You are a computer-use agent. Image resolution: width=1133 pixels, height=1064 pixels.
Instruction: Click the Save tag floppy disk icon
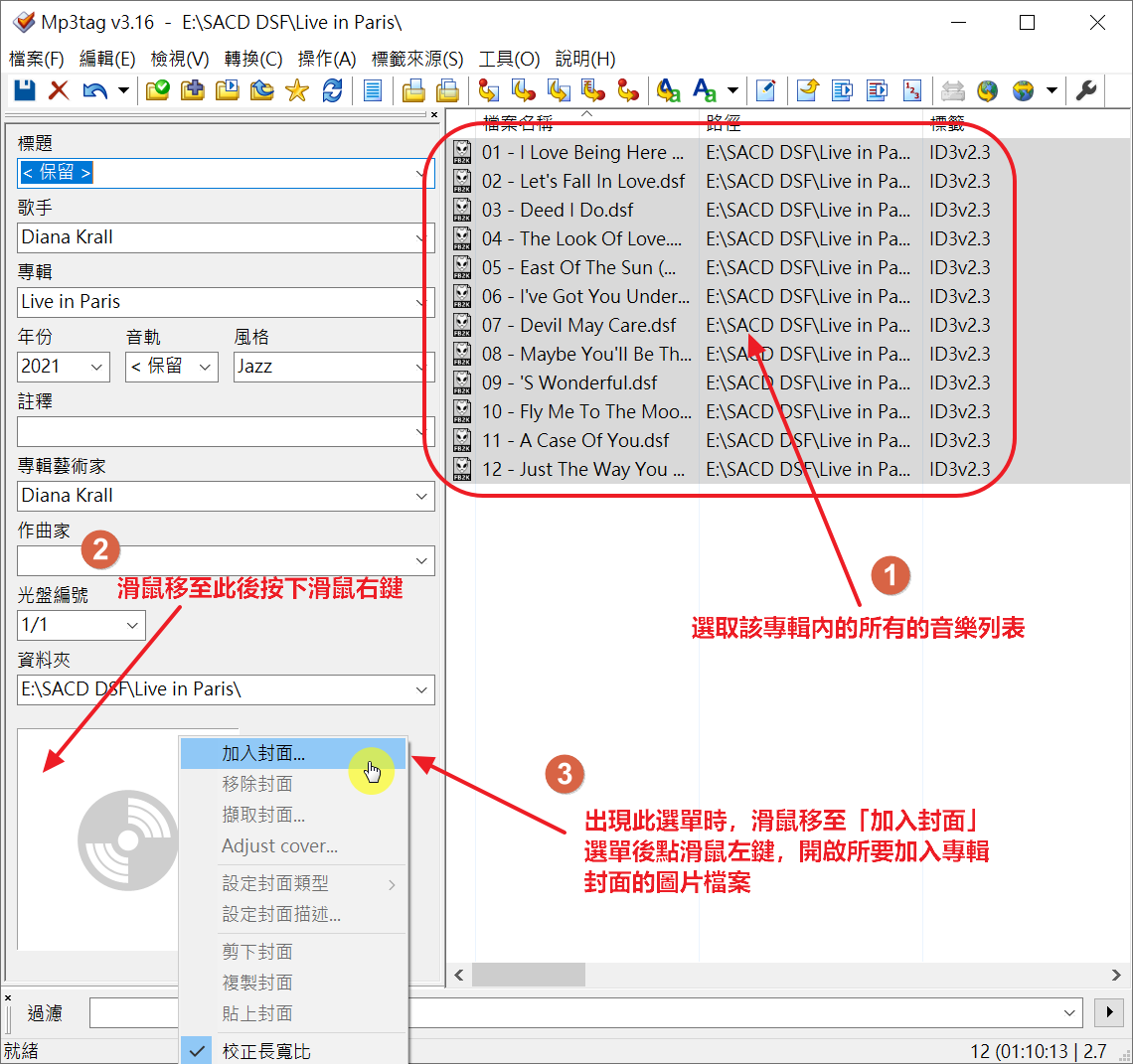25,90
